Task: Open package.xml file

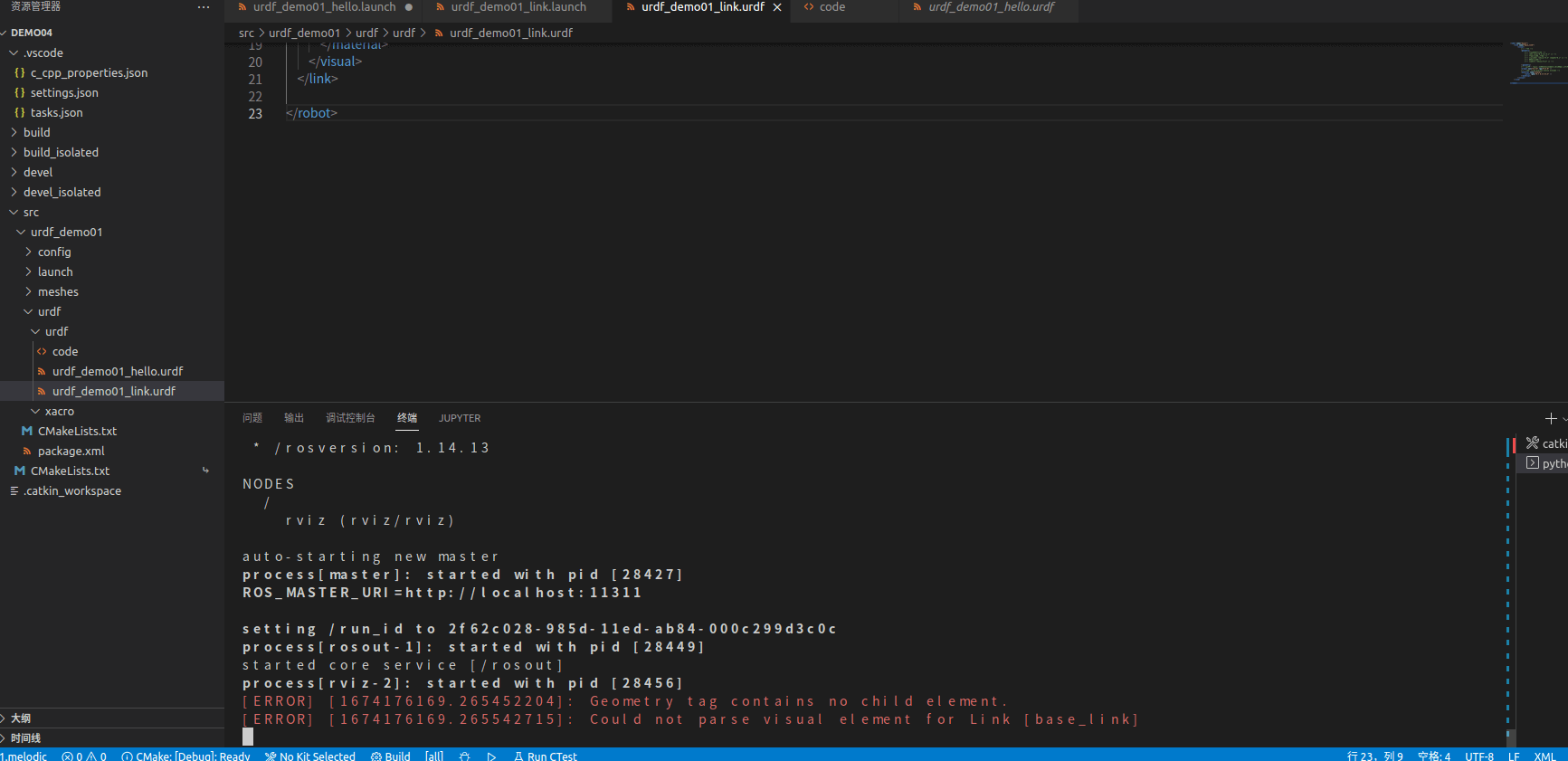Action: pos(112,451)
